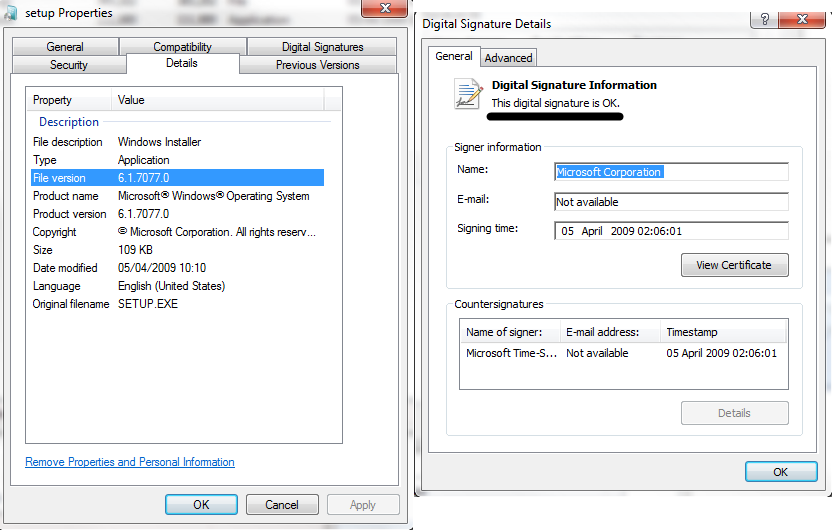Open the Previous Versions tab

(x=317, y=65)
